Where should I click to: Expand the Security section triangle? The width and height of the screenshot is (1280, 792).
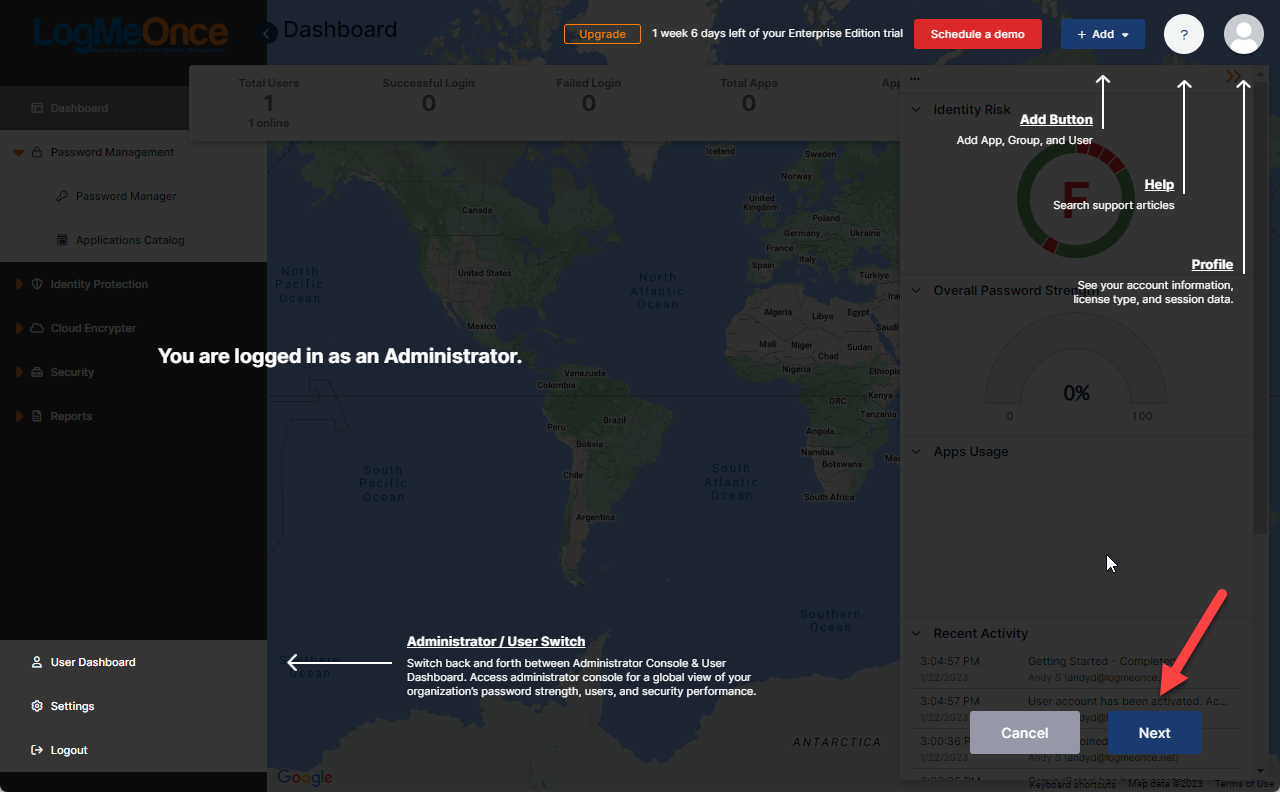(x=19, y=372)
